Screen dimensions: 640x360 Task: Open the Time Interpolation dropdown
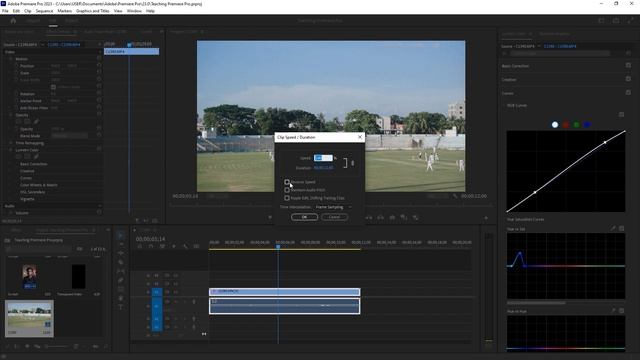[x=333, y=207]
